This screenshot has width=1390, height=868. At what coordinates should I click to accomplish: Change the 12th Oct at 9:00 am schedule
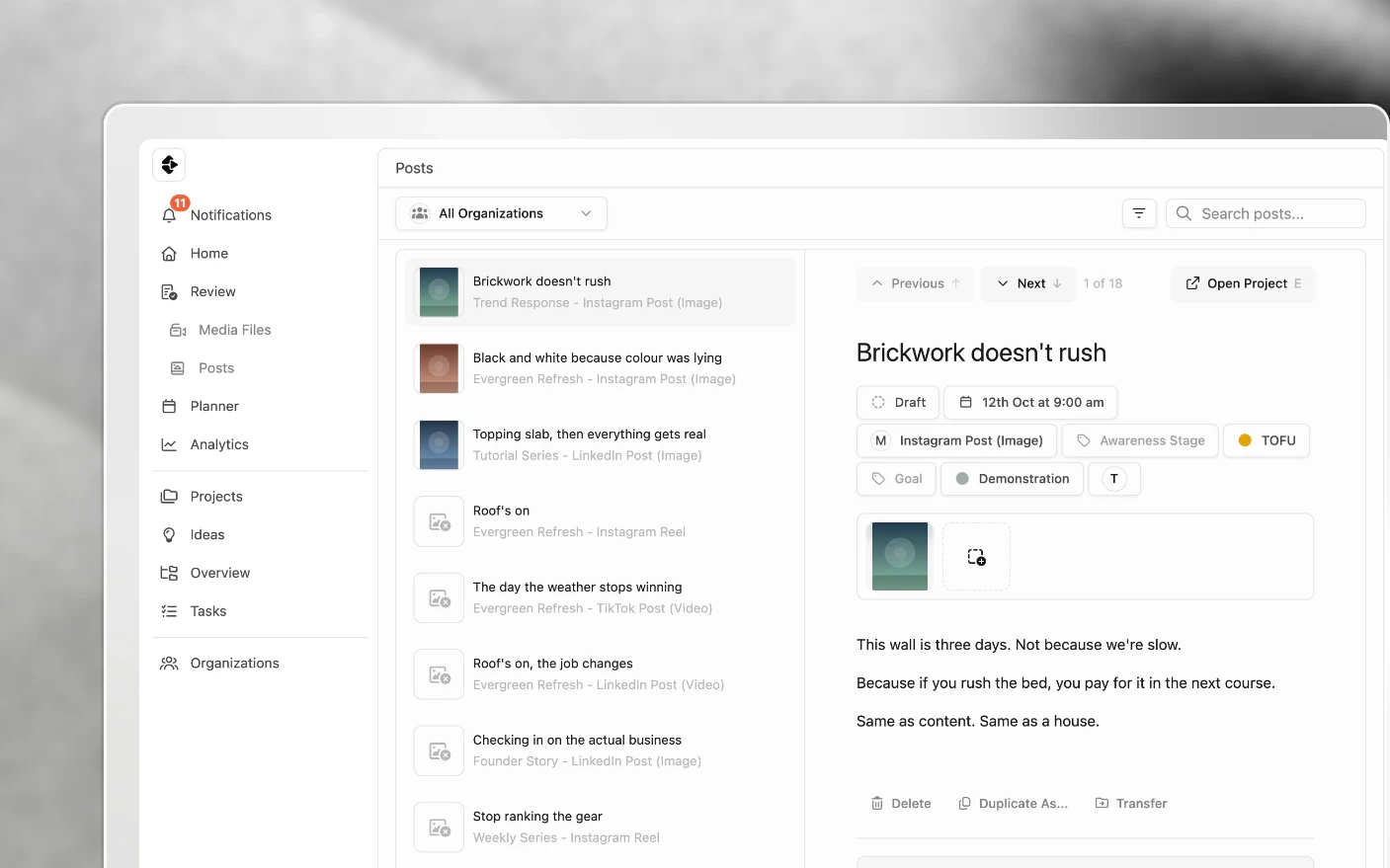coord(1031,403)
